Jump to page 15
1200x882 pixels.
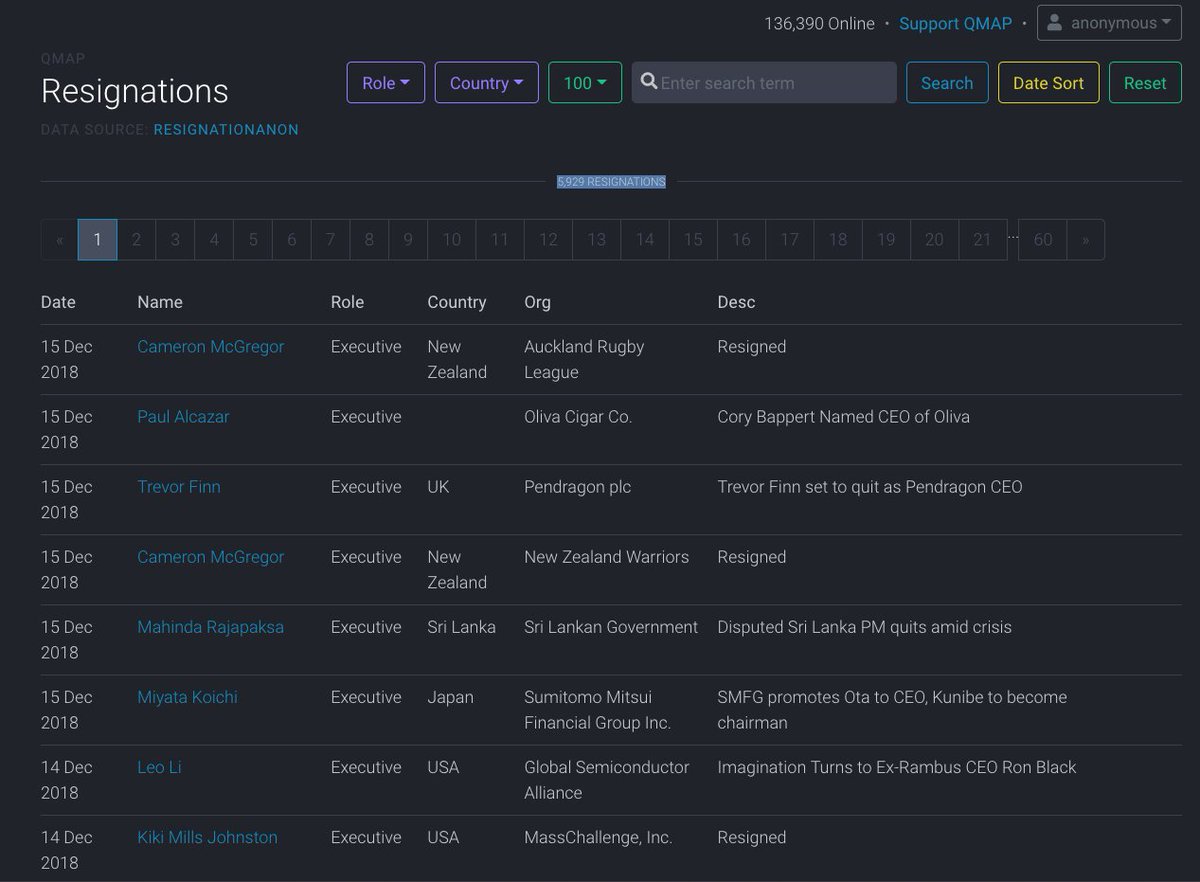click(693, 240)
